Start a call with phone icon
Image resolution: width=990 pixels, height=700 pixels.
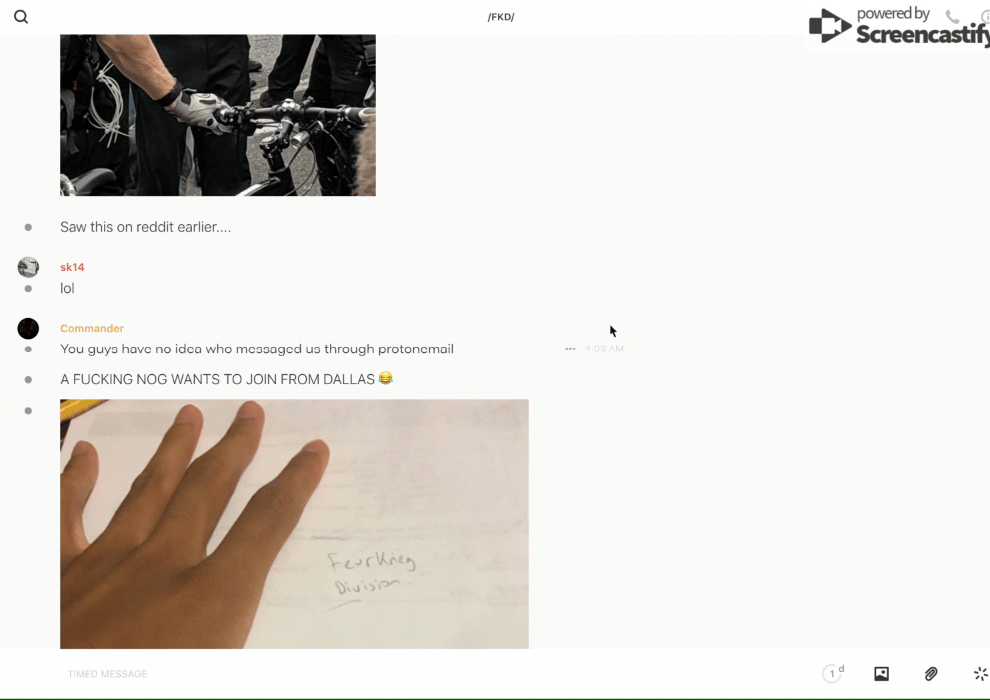[x=952, y=17]
